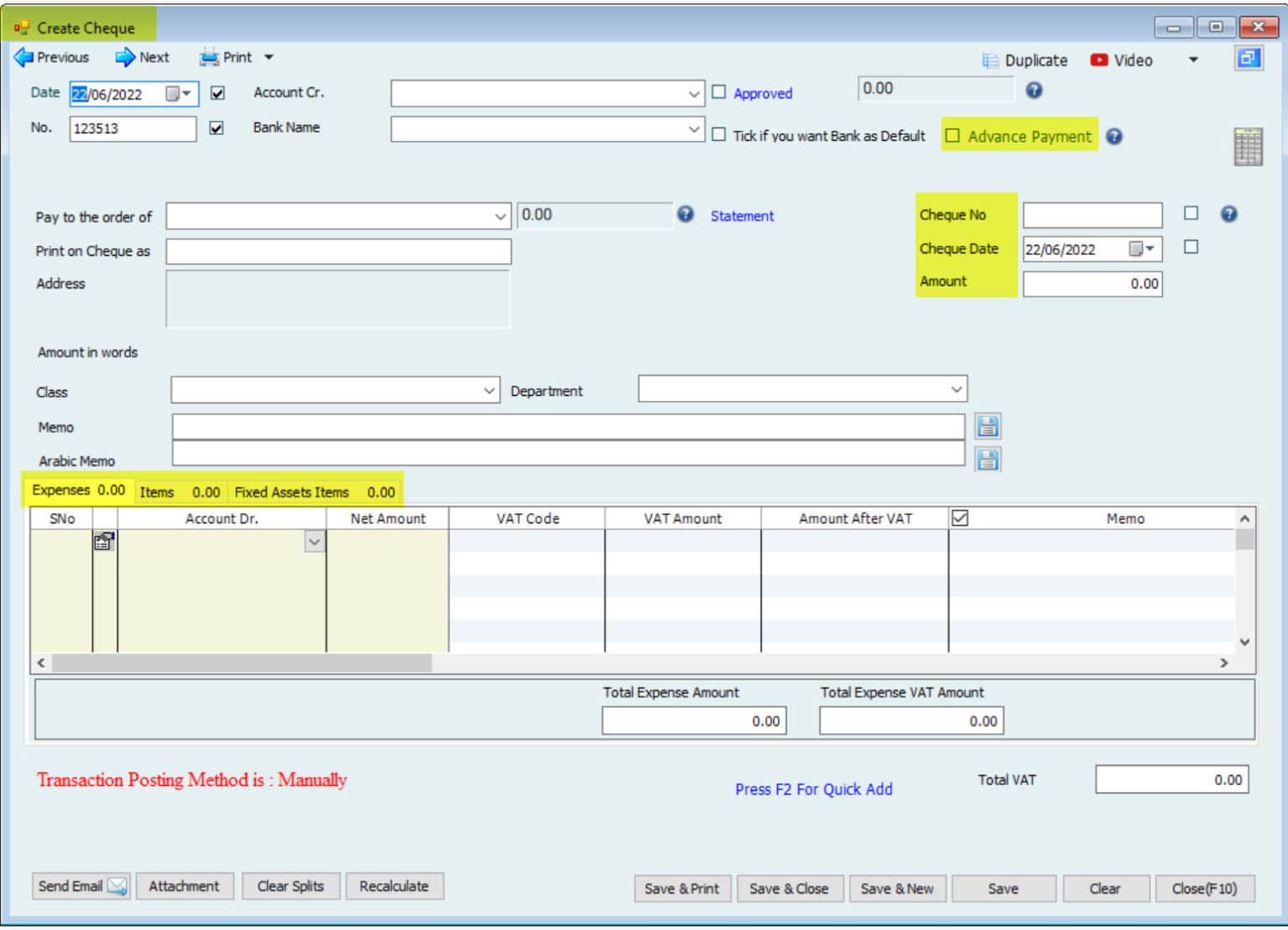The image size is (1288, 930).
Task: Toggle the checkbox beside Date field
Action: [x=218, y=93]
